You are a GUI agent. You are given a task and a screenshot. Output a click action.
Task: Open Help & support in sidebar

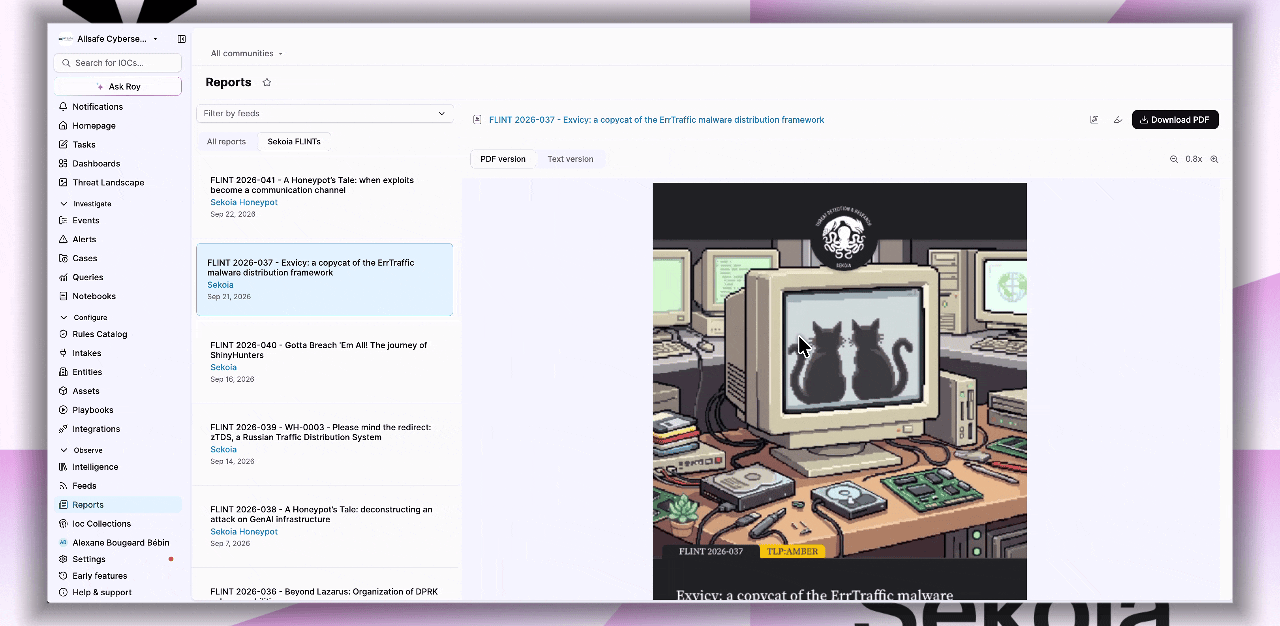(102, 592)
